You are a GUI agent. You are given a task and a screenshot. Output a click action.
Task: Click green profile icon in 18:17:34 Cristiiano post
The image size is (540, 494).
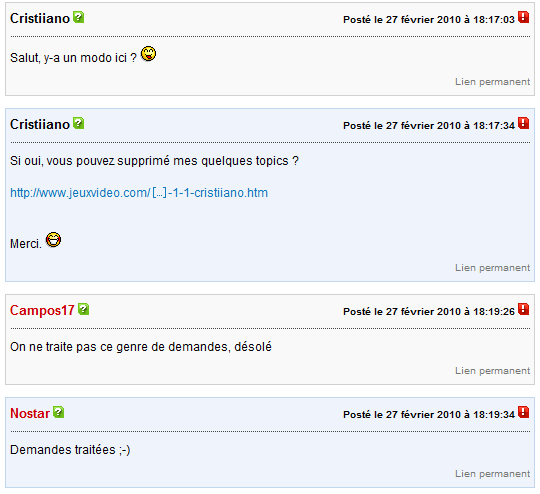point(79,123)
